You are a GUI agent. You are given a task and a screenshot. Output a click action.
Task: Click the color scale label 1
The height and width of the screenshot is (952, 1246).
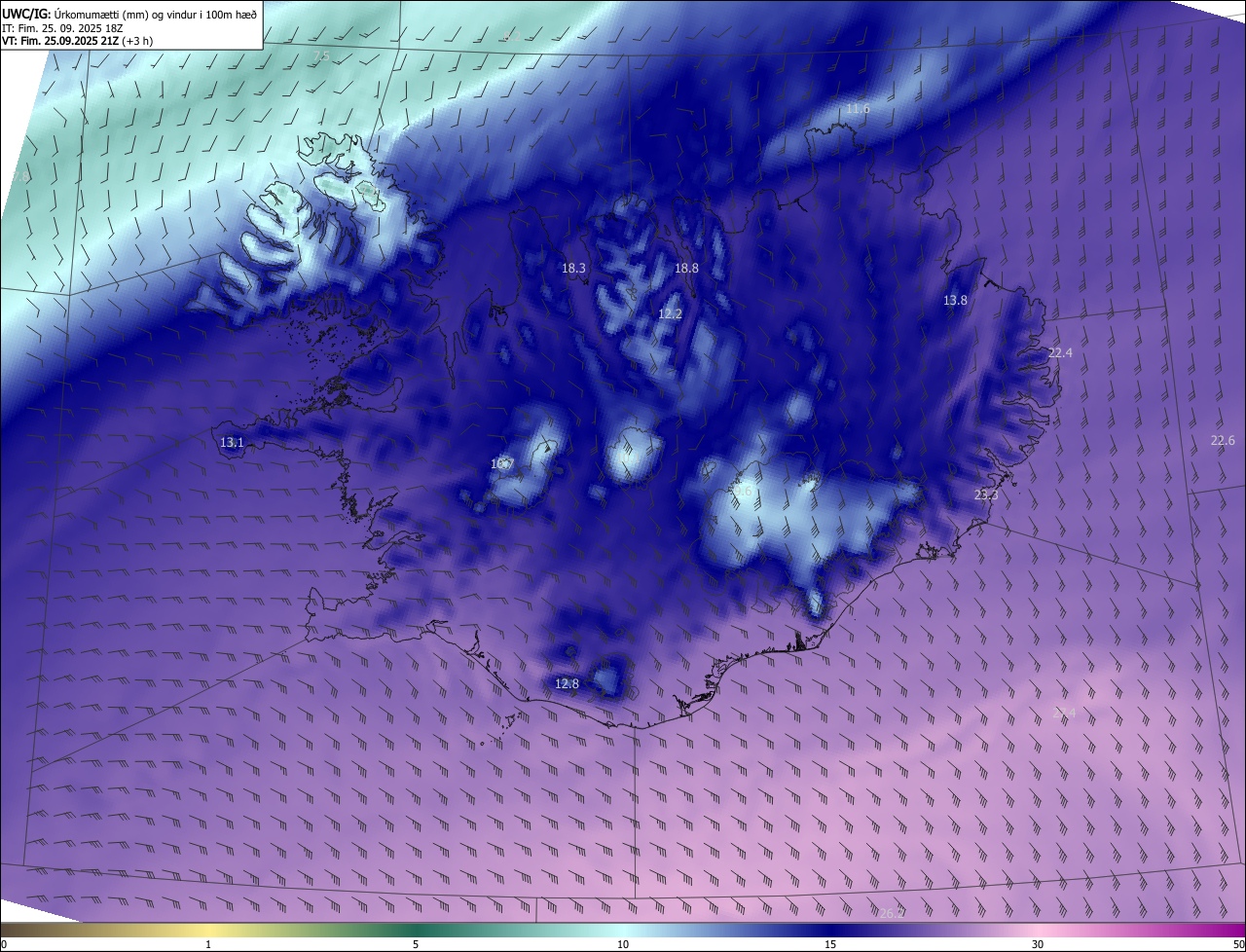tap(208, 944)
